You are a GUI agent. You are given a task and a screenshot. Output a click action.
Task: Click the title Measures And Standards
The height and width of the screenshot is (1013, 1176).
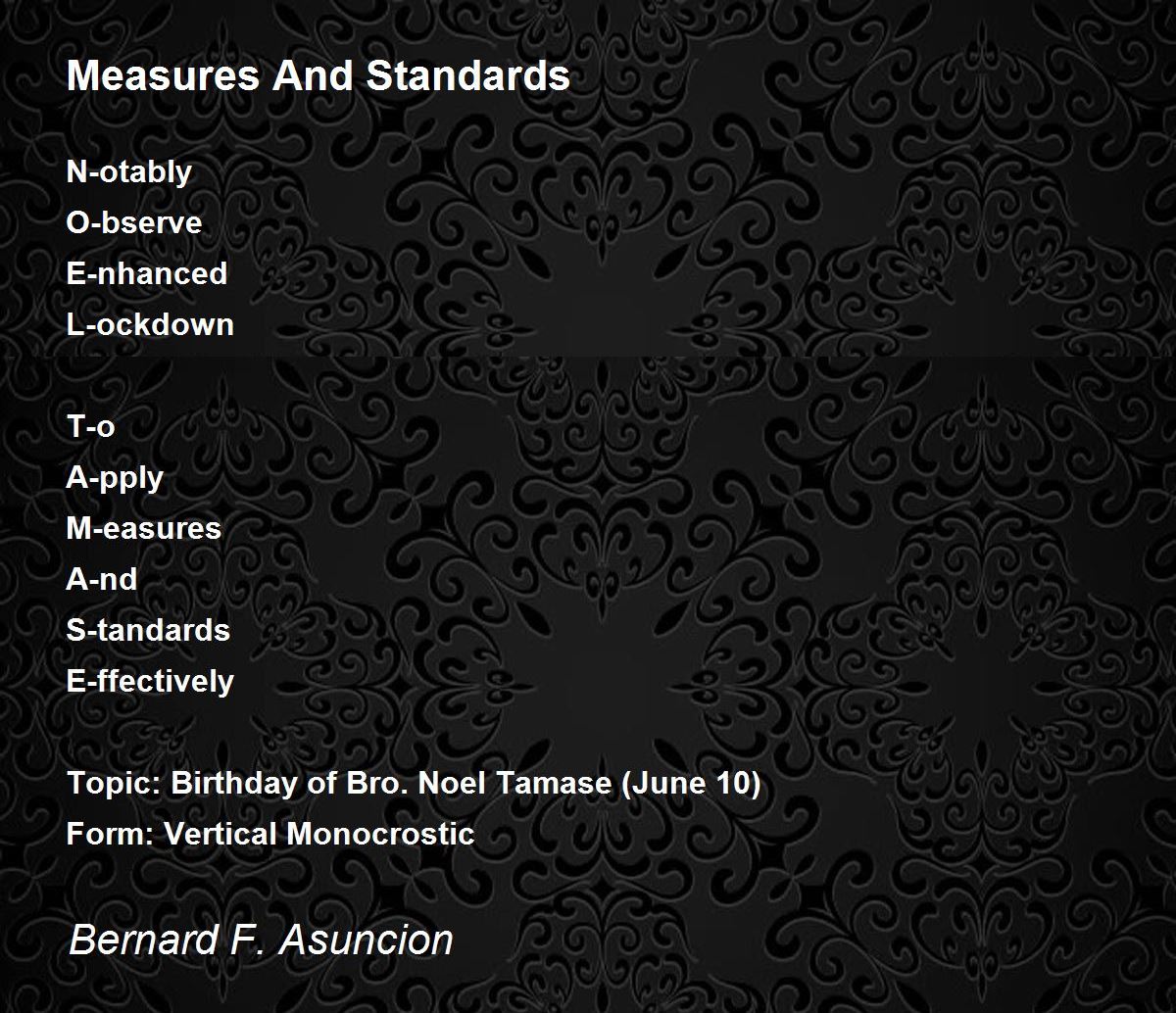(x=318, y=75)
